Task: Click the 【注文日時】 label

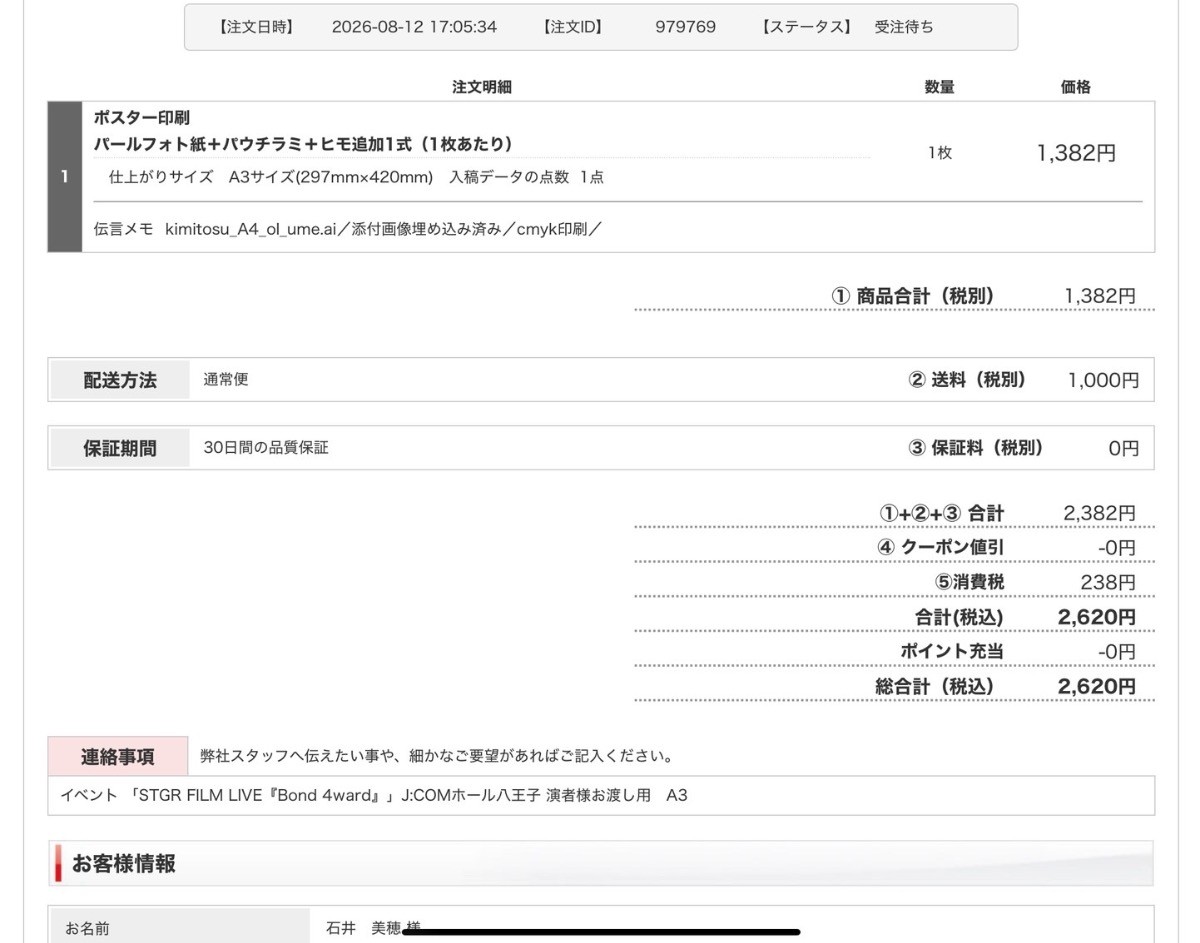Action: 256,27
